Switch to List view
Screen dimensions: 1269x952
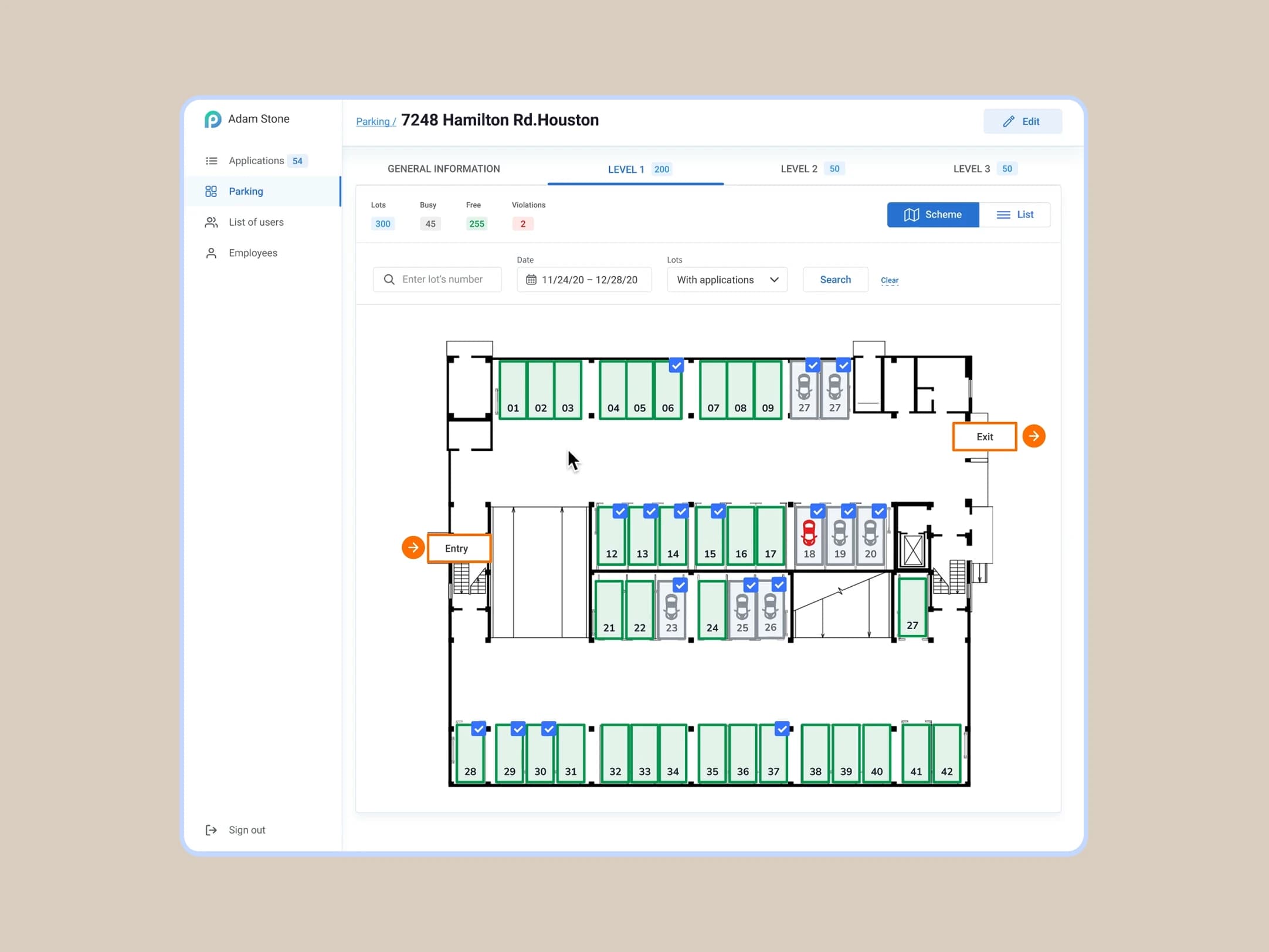(x=1014, y=215)
